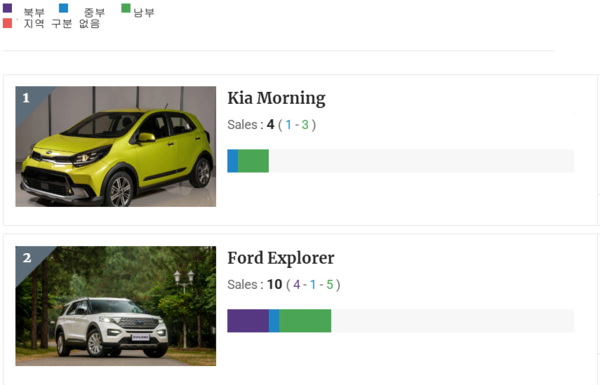Image resolution: width=600 pixels, height=385 pixels.
Task: Click the green 남부 legend square
Action: coord(126,8)
